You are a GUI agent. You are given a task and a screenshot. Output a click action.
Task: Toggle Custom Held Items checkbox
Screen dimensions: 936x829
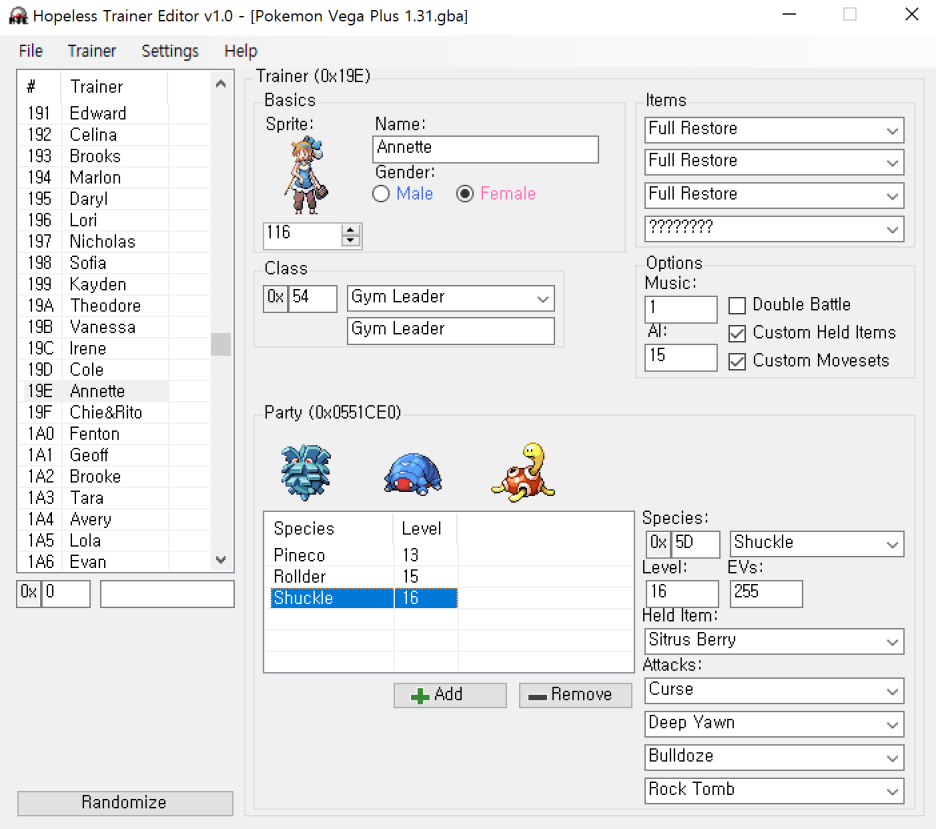tap(737, 333)
